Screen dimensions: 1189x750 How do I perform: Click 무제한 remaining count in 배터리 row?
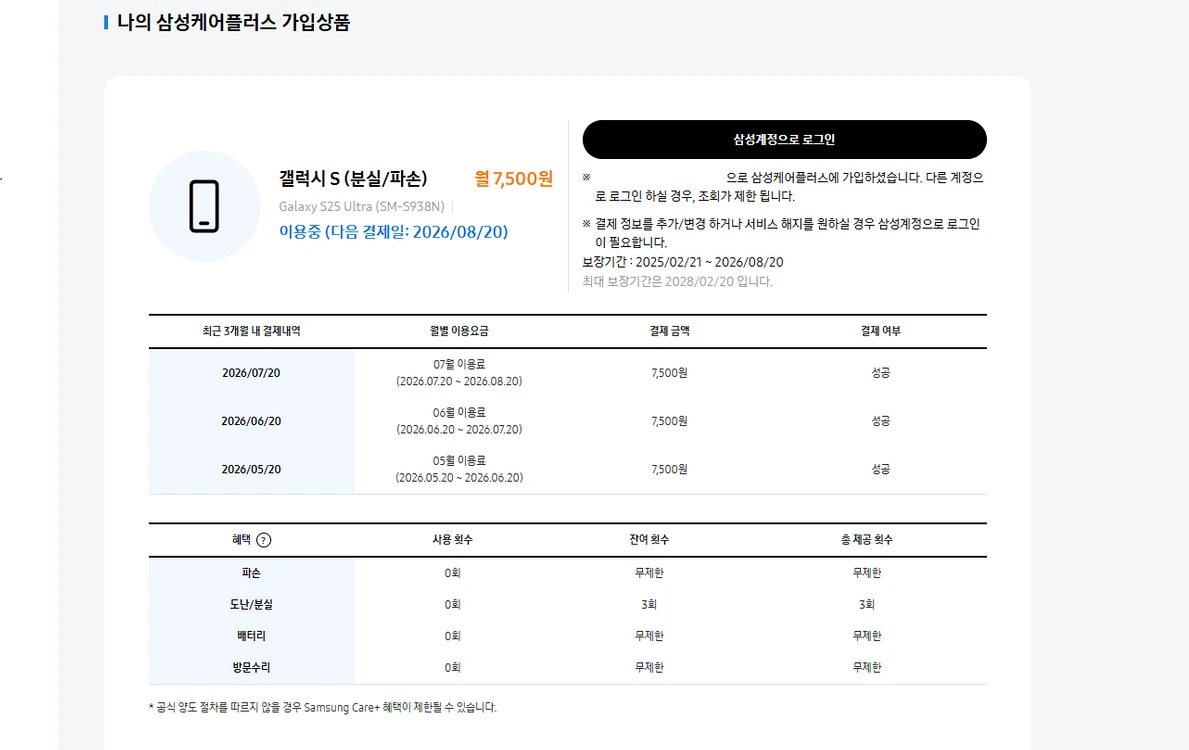[x=649, y=636]
